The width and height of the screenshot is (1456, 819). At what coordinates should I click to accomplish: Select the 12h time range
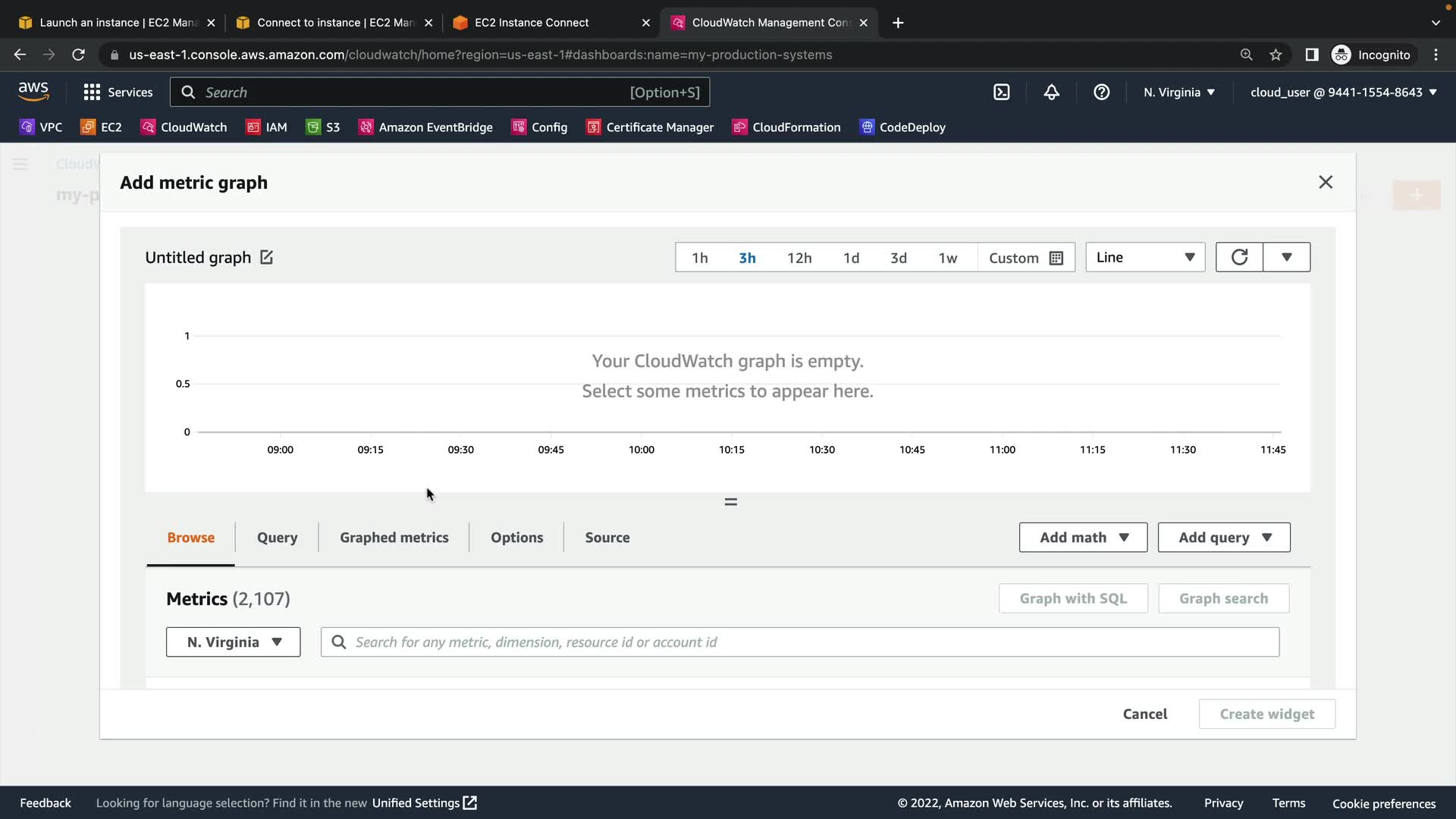[x=799, y=258]
